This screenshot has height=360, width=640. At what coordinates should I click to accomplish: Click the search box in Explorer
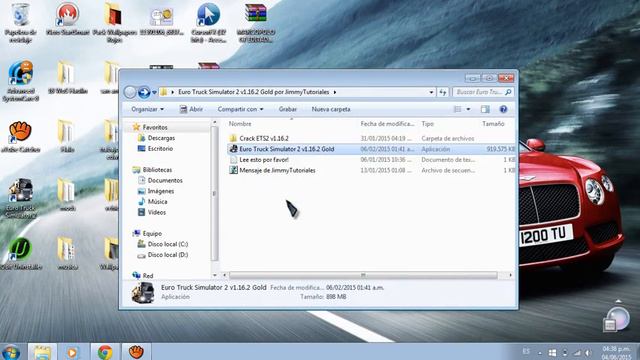(482, 92)
